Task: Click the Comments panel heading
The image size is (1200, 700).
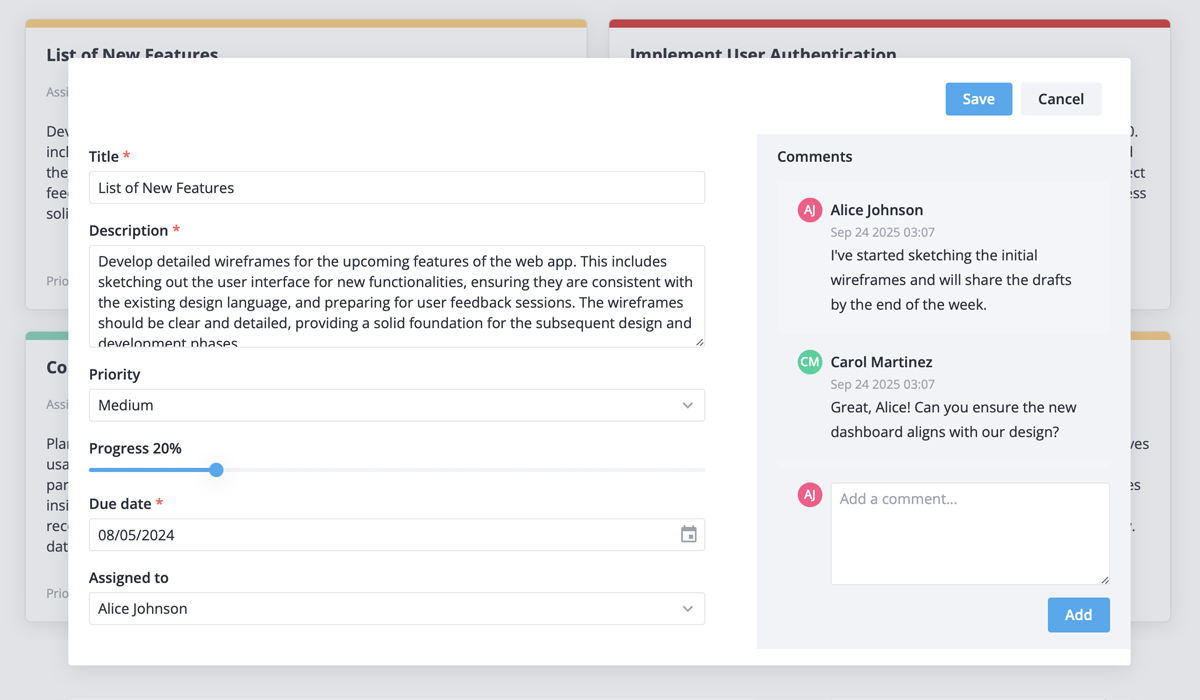Action: (814, 156)
